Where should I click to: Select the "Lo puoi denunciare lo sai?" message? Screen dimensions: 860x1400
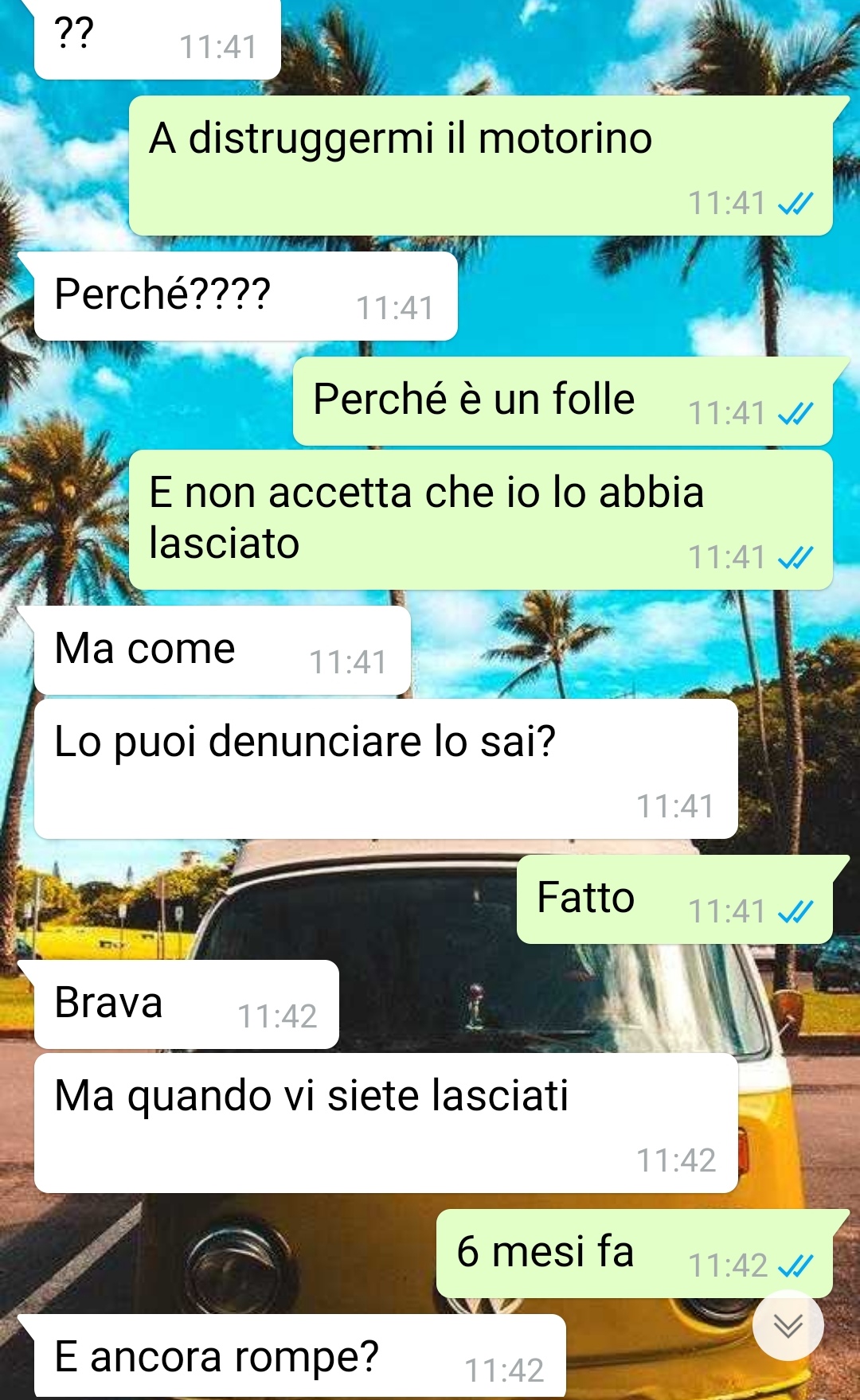(x=385, y=769)
